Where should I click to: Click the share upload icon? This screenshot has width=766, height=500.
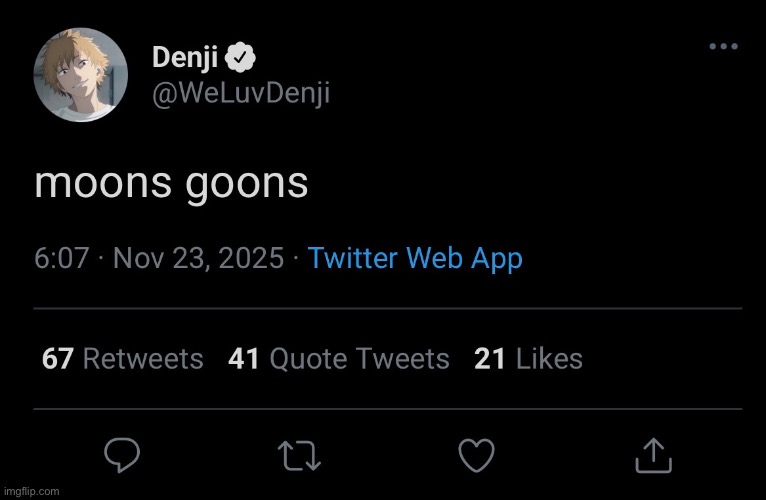pos(653,456)
